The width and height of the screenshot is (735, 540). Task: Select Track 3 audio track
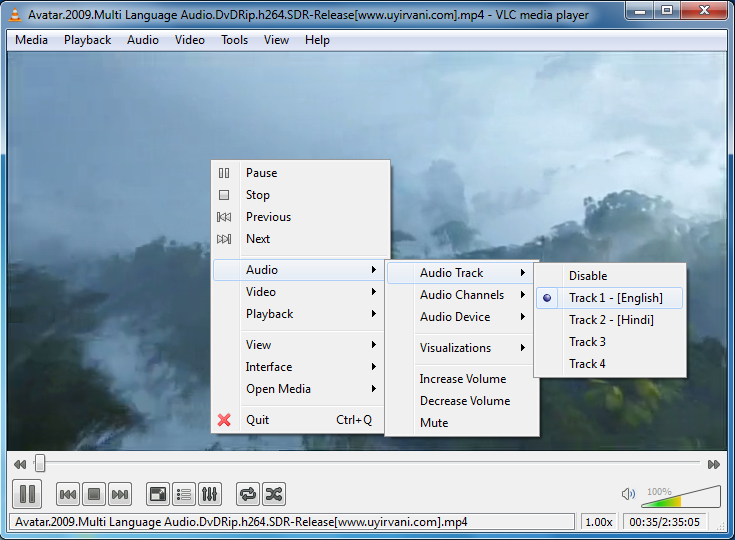tap(609, 342)
